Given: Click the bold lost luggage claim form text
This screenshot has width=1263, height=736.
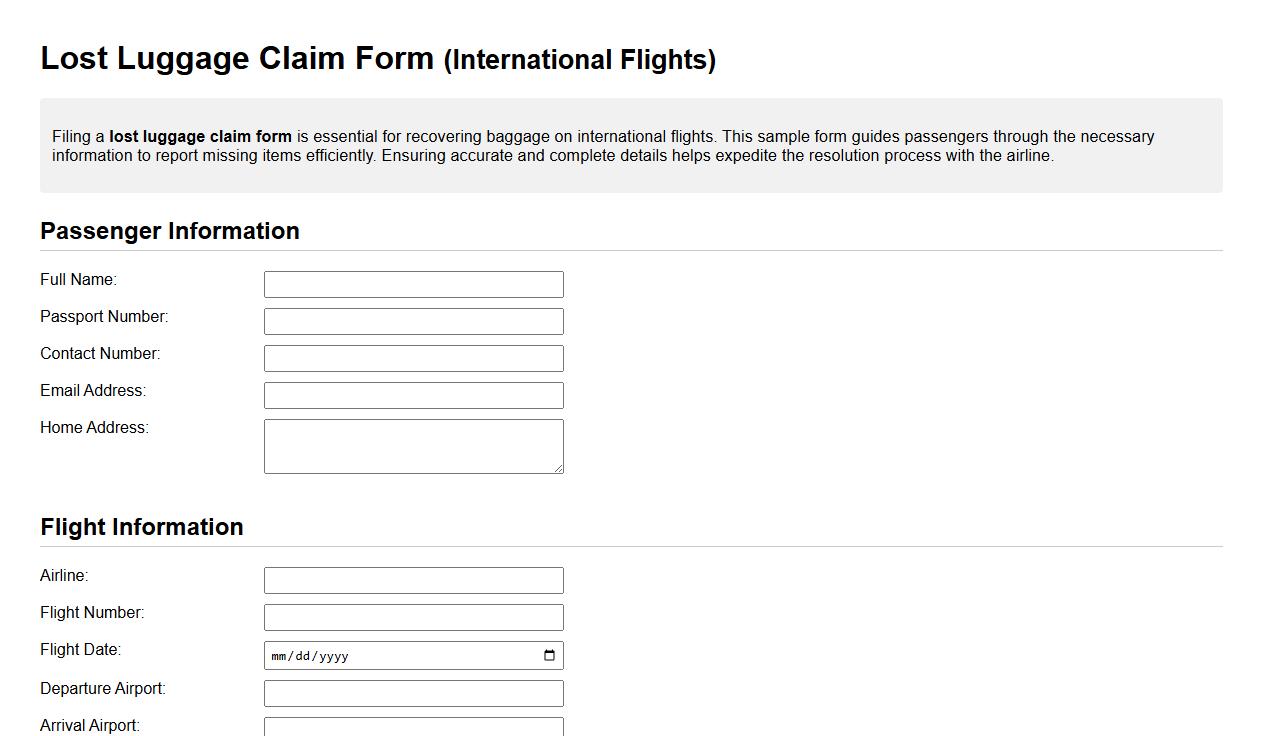Looking at the screenshot, I should tap(200, 136).
